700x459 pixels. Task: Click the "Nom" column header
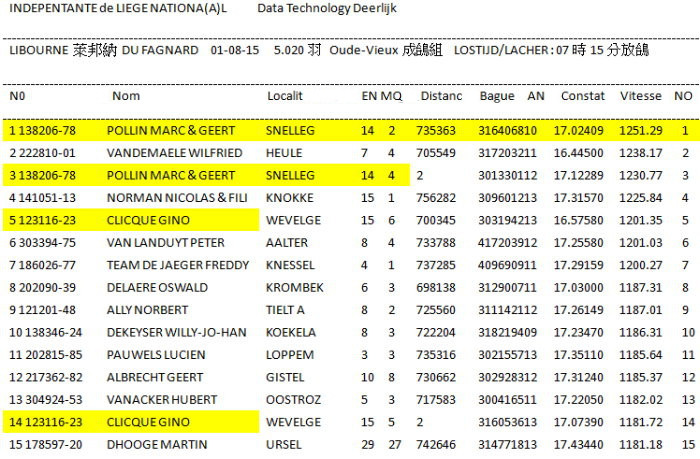tap(125, 96)
